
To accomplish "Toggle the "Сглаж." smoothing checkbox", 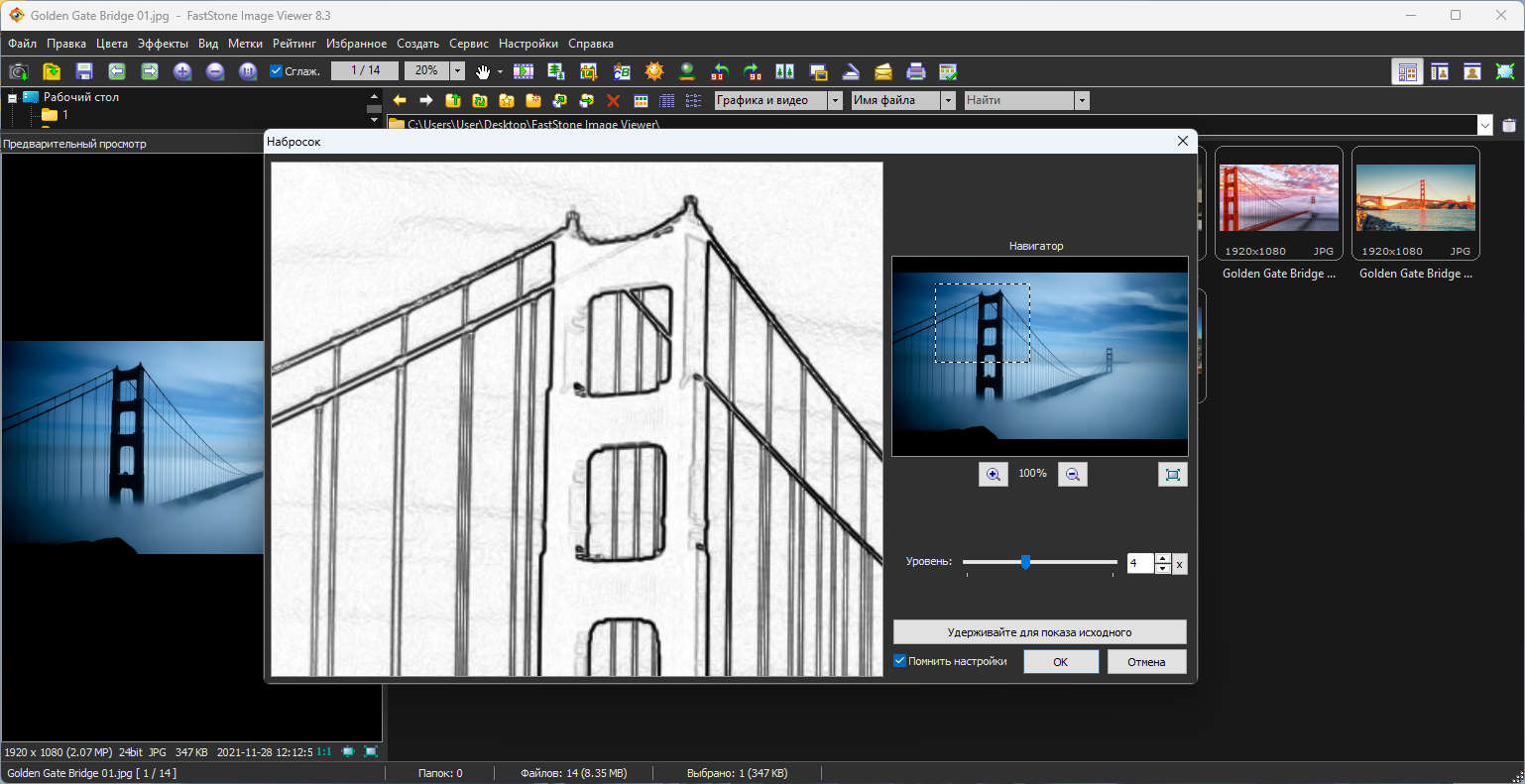I will [277, 71].
